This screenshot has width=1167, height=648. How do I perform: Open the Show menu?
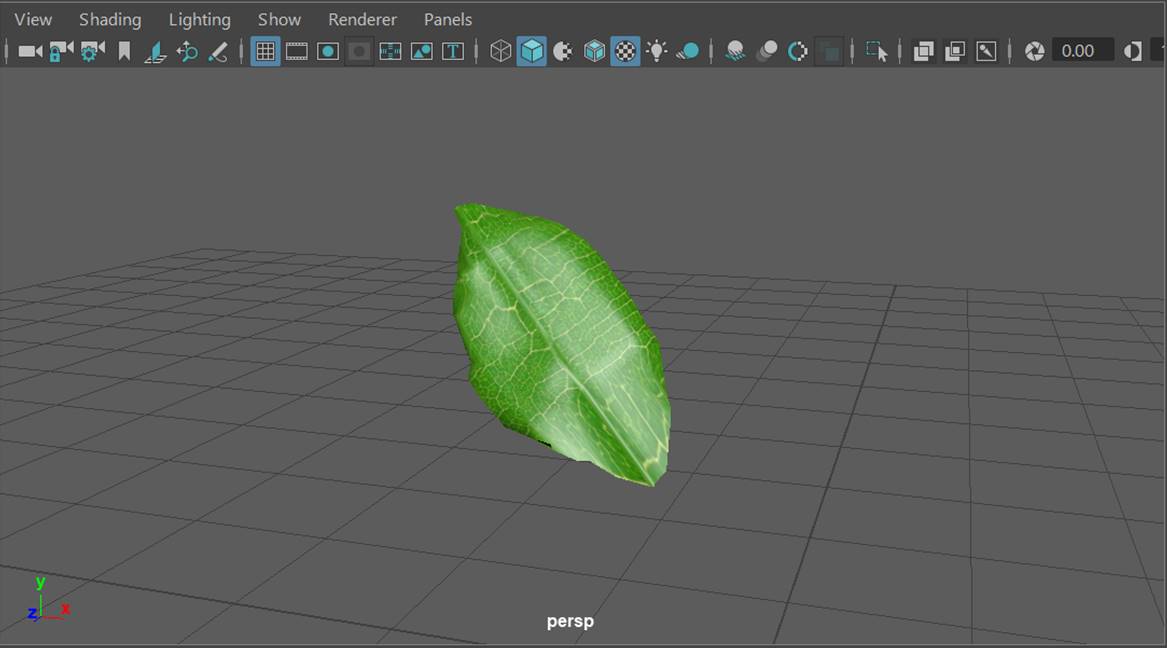click(279, 19)
